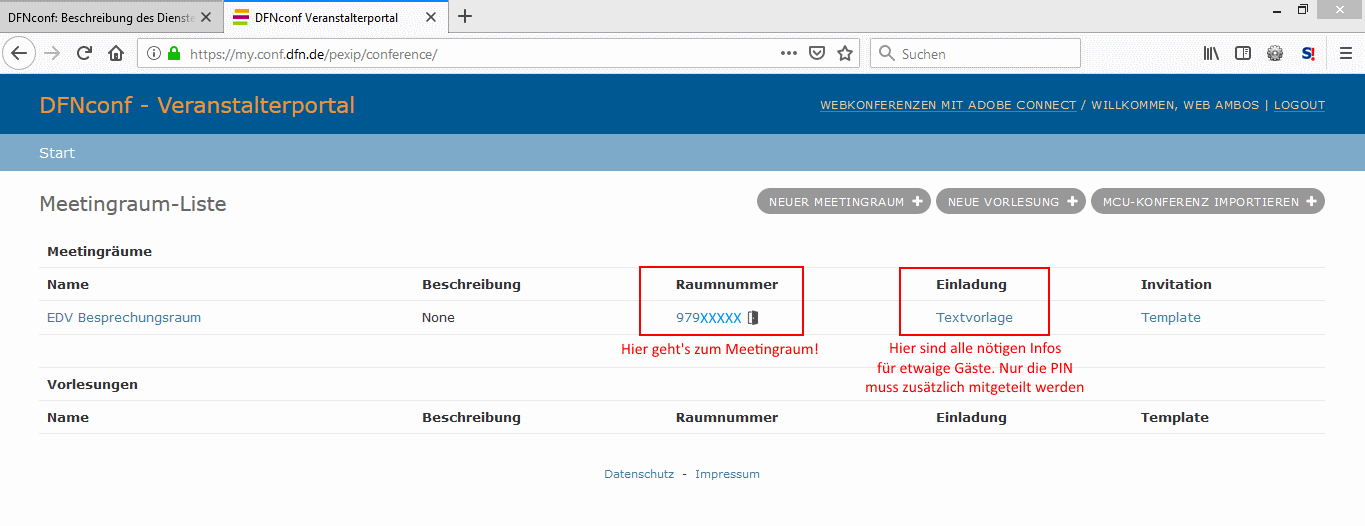Restore down the browser window
This screenshot has height=526, width=1365.
click(x=1303, y=9)
